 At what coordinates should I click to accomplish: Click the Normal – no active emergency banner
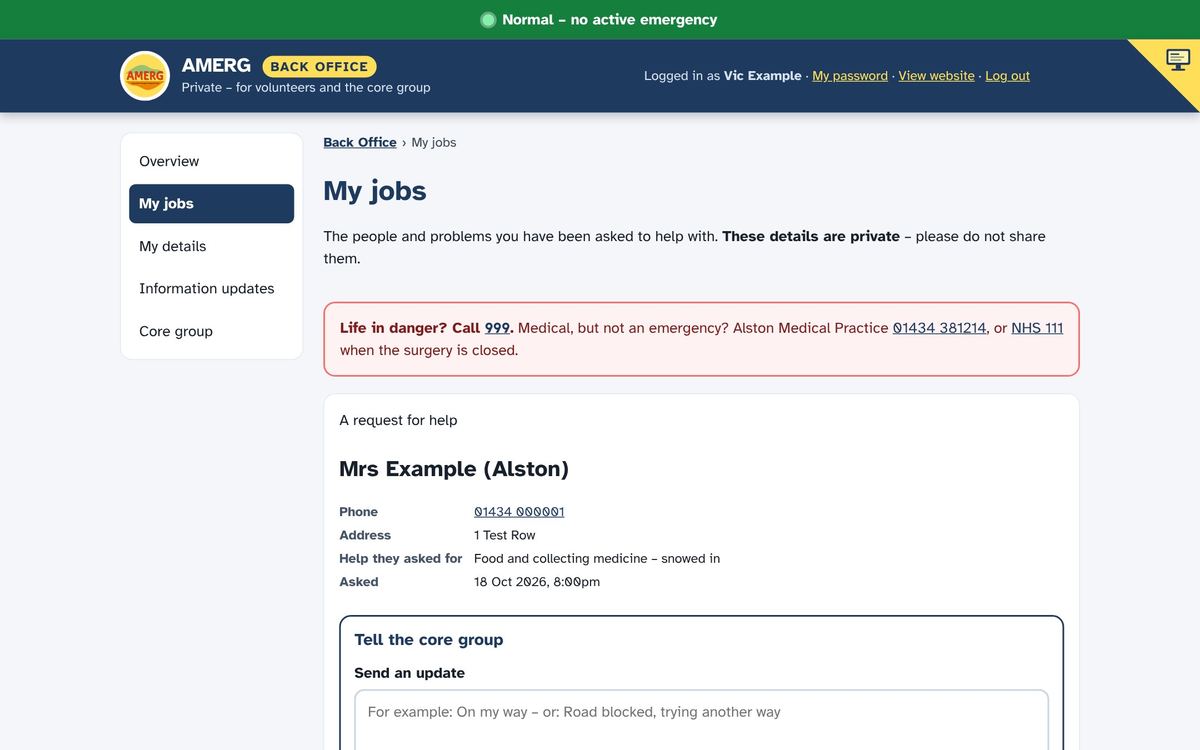(600, 20)
